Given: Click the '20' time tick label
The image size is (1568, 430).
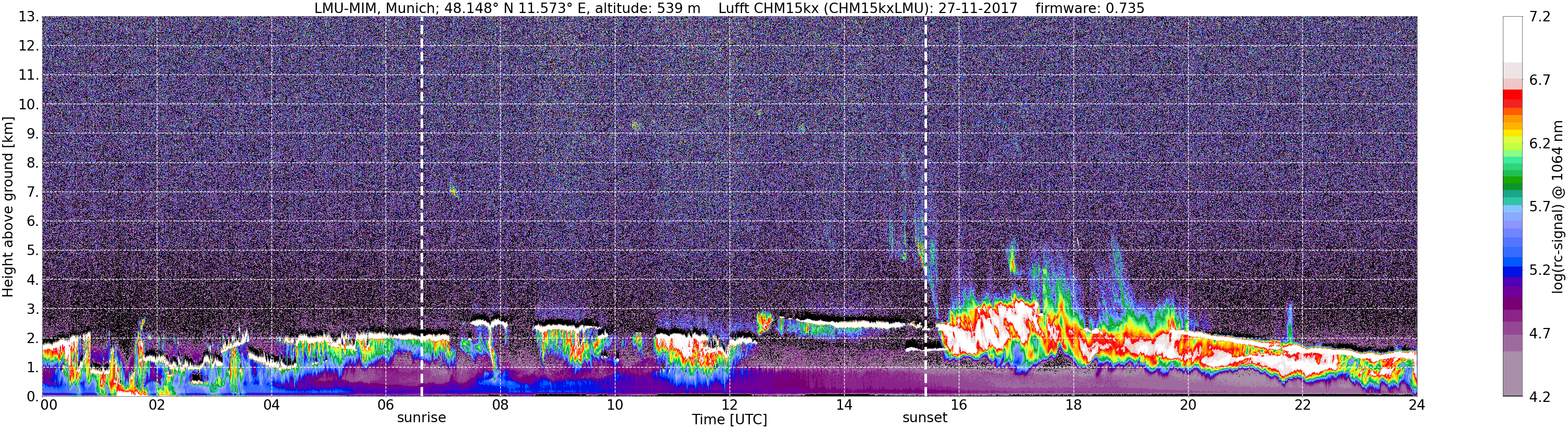Looking at the screenshot, I should [x=1188, y=404].
